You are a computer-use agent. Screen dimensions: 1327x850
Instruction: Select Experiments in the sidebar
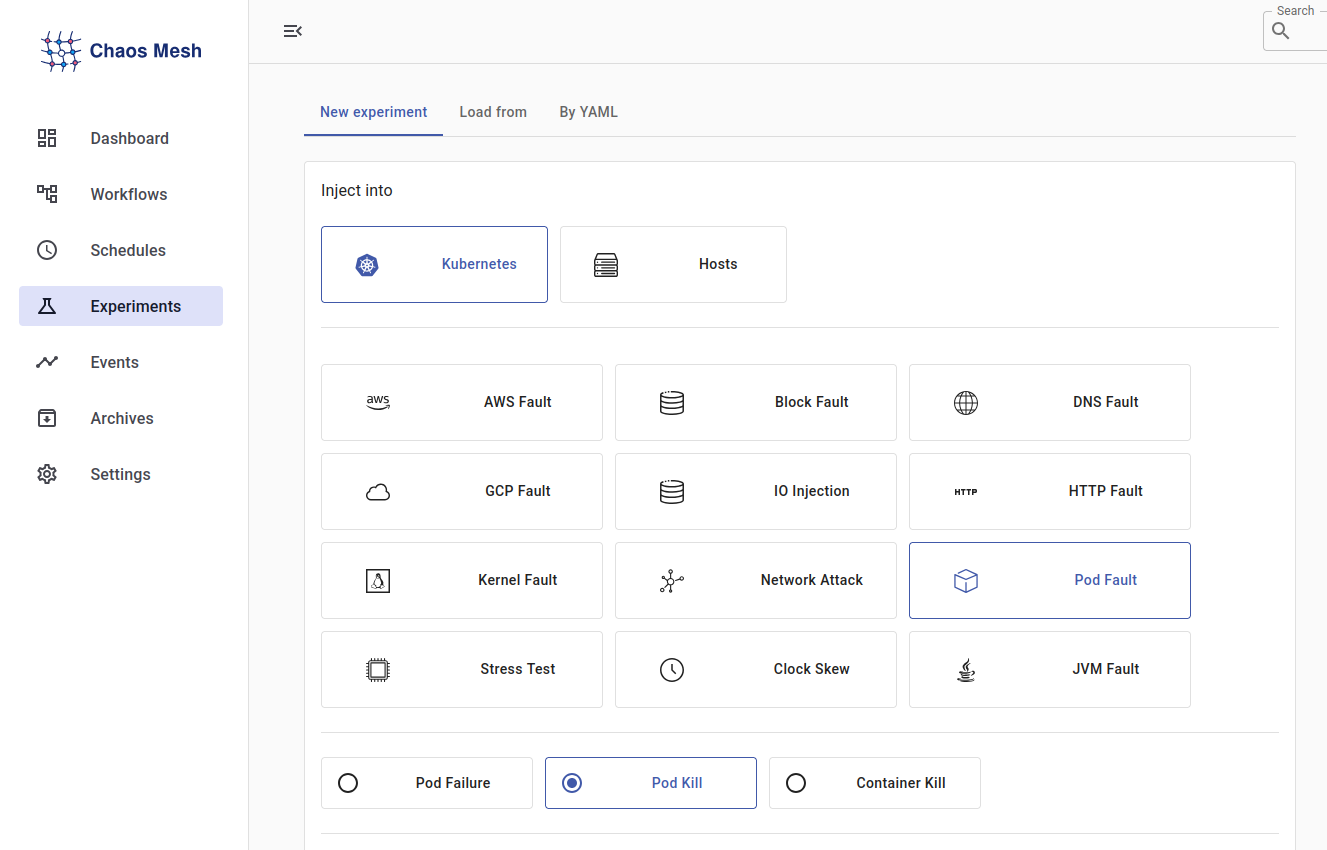coord(121,306)
